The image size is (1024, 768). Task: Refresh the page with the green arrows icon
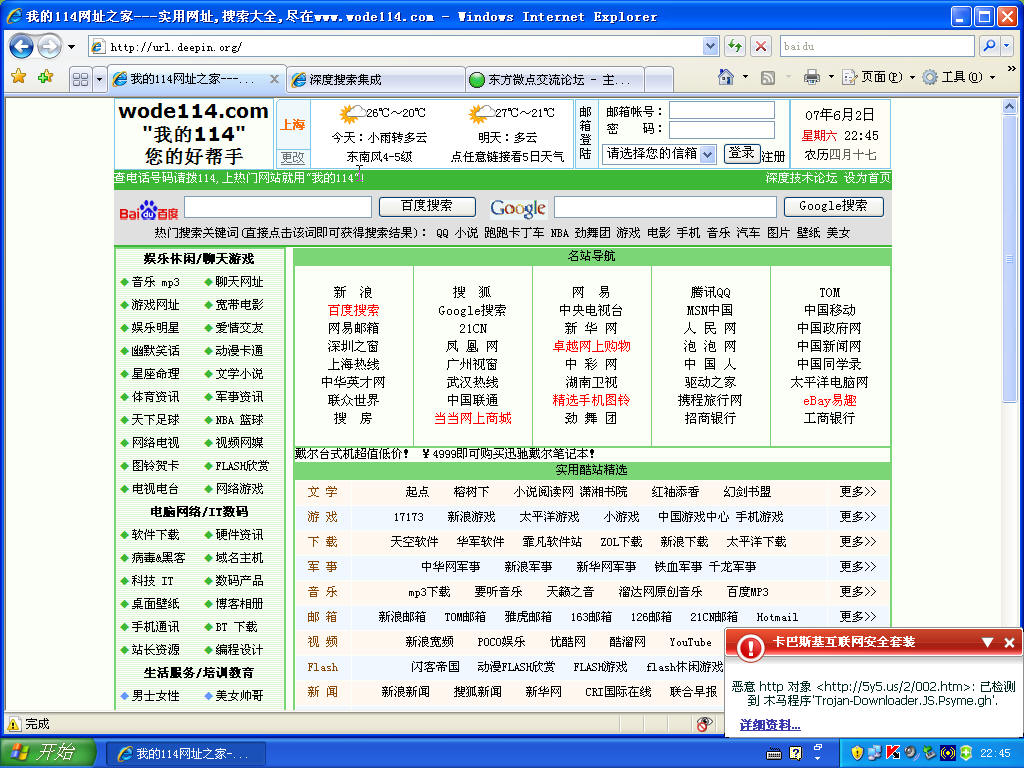click(735, 46)
